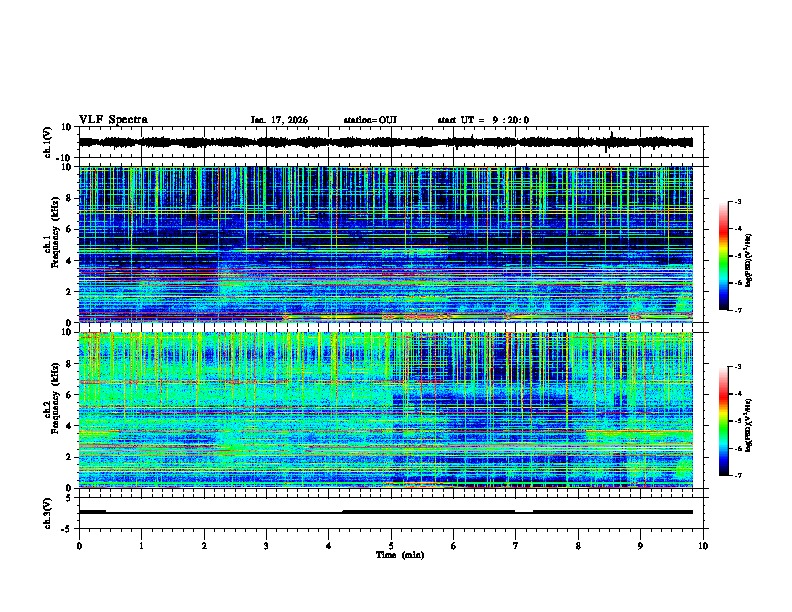
Task: Click the "-5" tick of ch.3(V) axis
Action: click(68, 529)
